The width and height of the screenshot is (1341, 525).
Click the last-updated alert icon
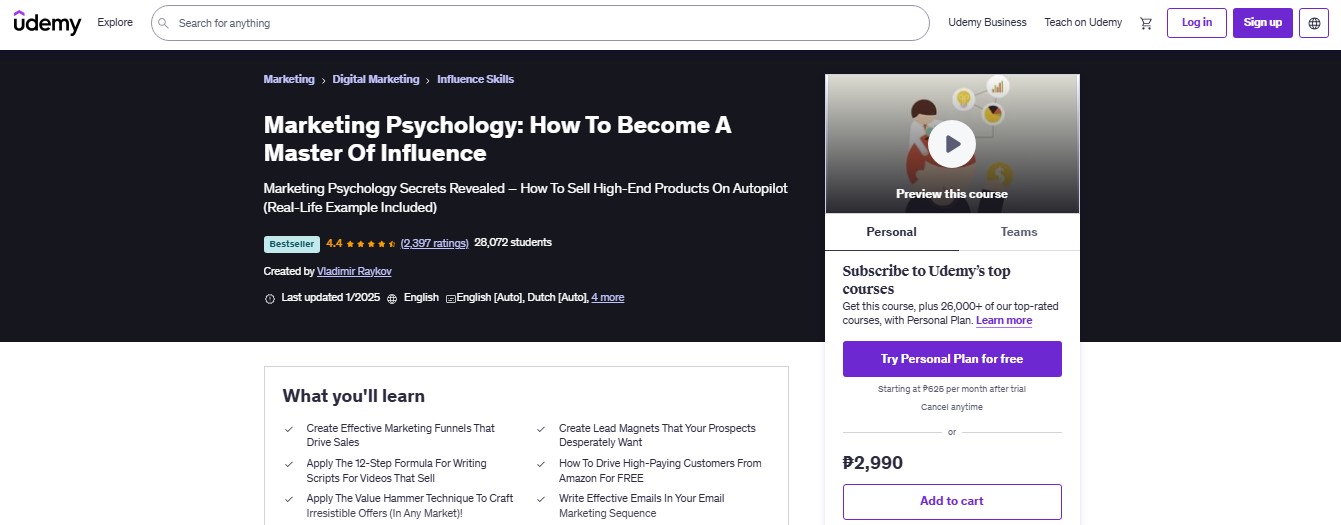(x=270, y=299)
